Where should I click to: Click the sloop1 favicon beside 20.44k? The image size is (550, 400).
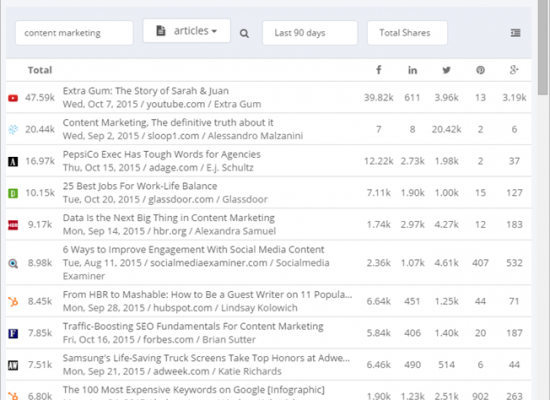tap(13, 130)
